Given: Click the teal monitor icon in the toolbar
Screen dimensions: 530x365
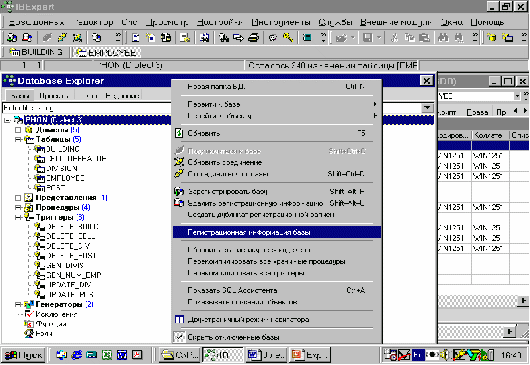Looking at the screenshot, I should pos(307,38).
